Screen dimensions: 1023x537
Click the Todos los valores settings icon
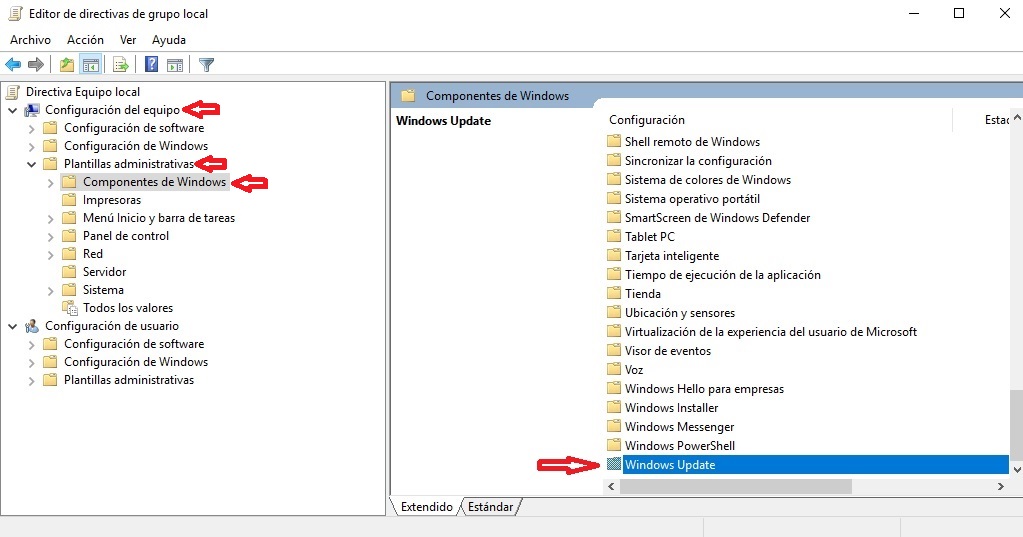(x=69, y=308)
